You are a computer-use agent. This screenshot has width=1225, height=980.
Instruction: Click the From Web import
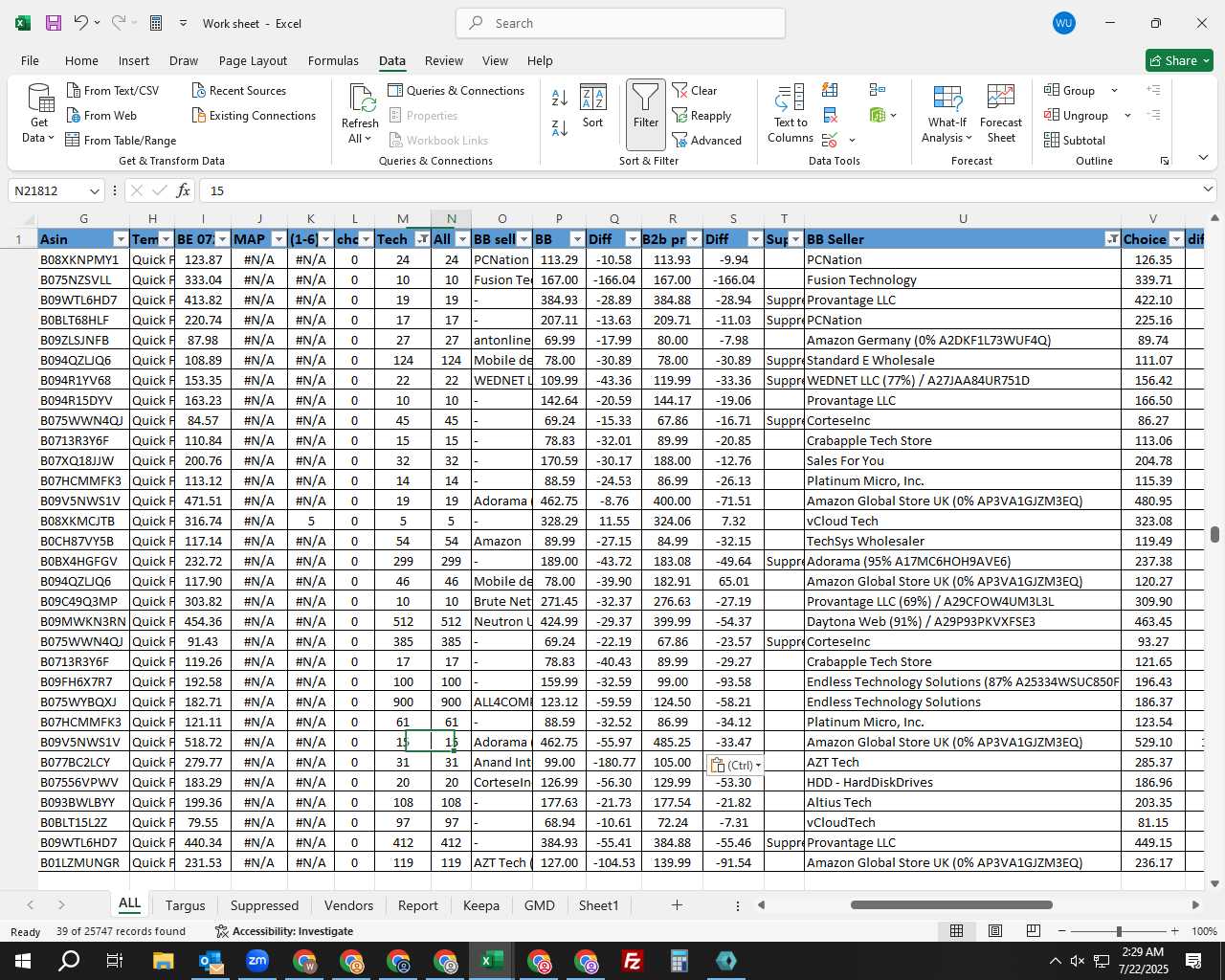coord(101,115)
